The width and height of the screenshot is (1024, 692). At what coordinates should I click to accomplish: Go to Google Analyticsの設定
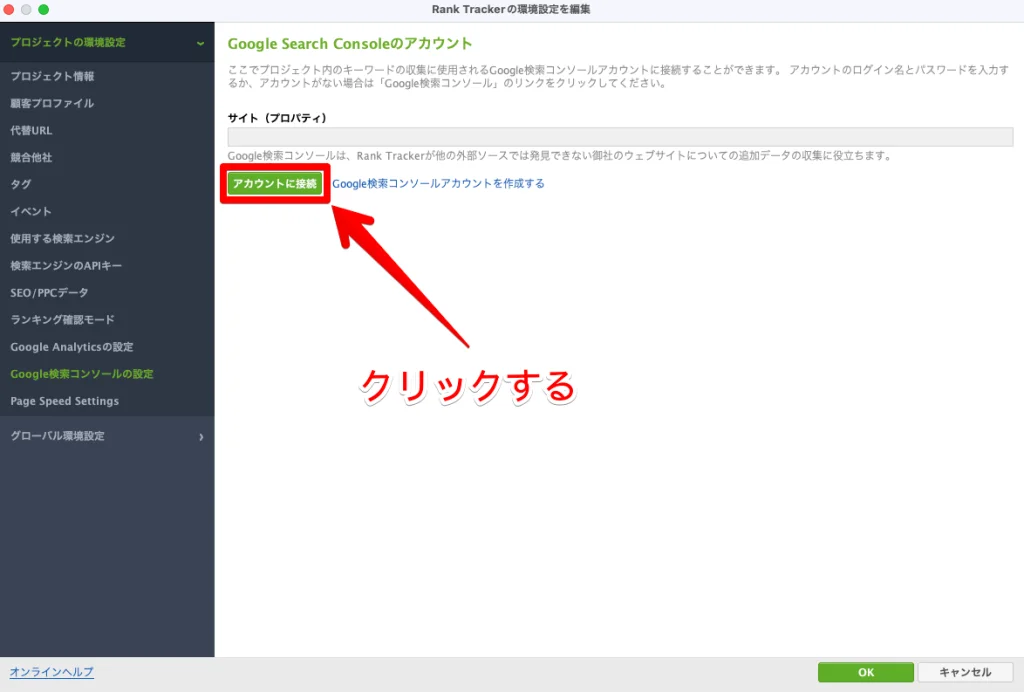tap(72, 347)
